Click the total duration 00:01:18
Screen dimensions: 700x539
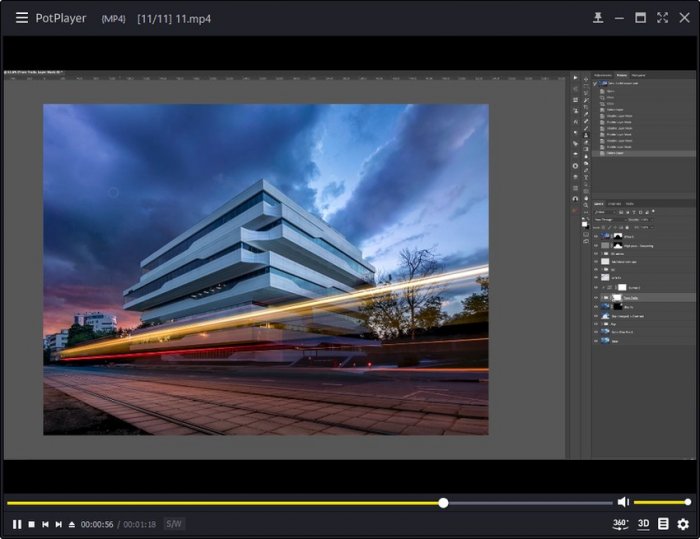tap(139, 524)
